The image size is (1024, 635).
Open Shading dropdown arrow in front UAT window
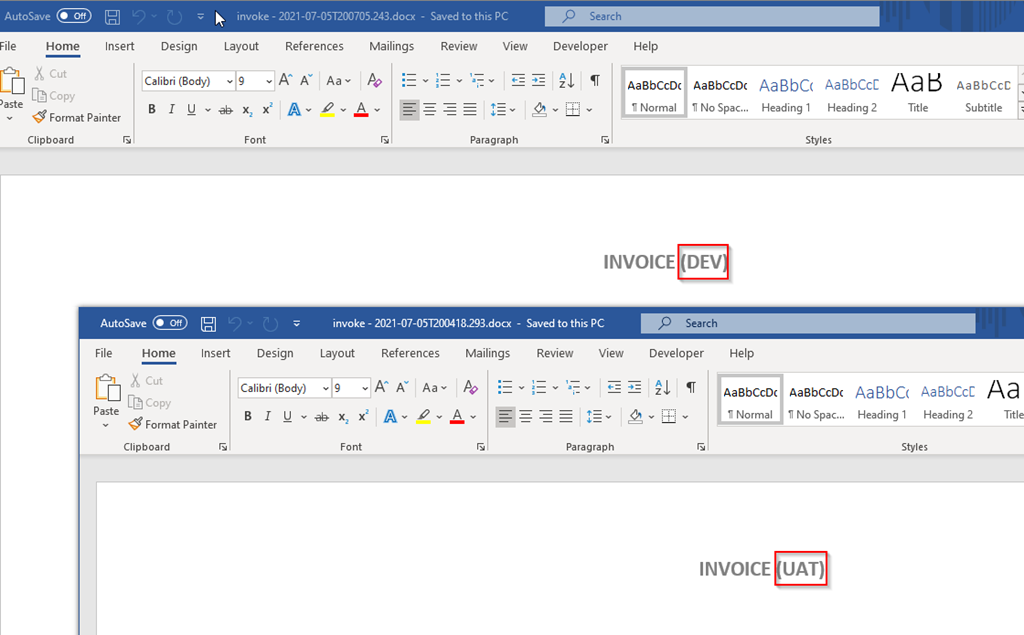(651, 417)
